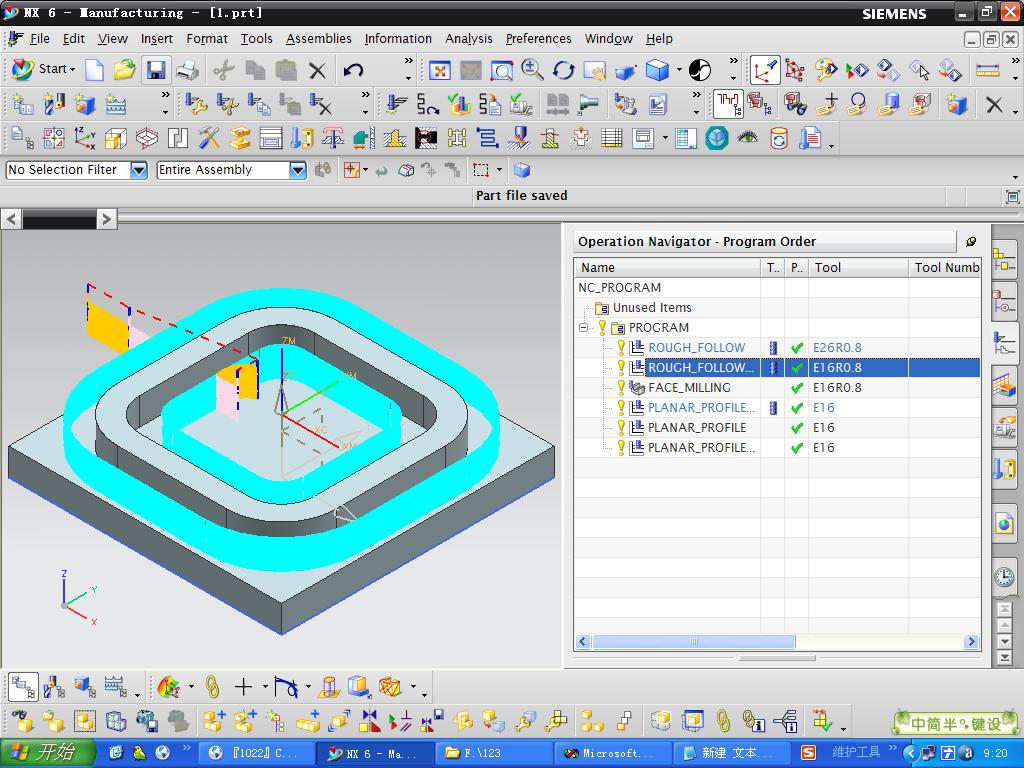
Task: Open the History clock tab in resource bar
Action: click(x=1004, y=577)
